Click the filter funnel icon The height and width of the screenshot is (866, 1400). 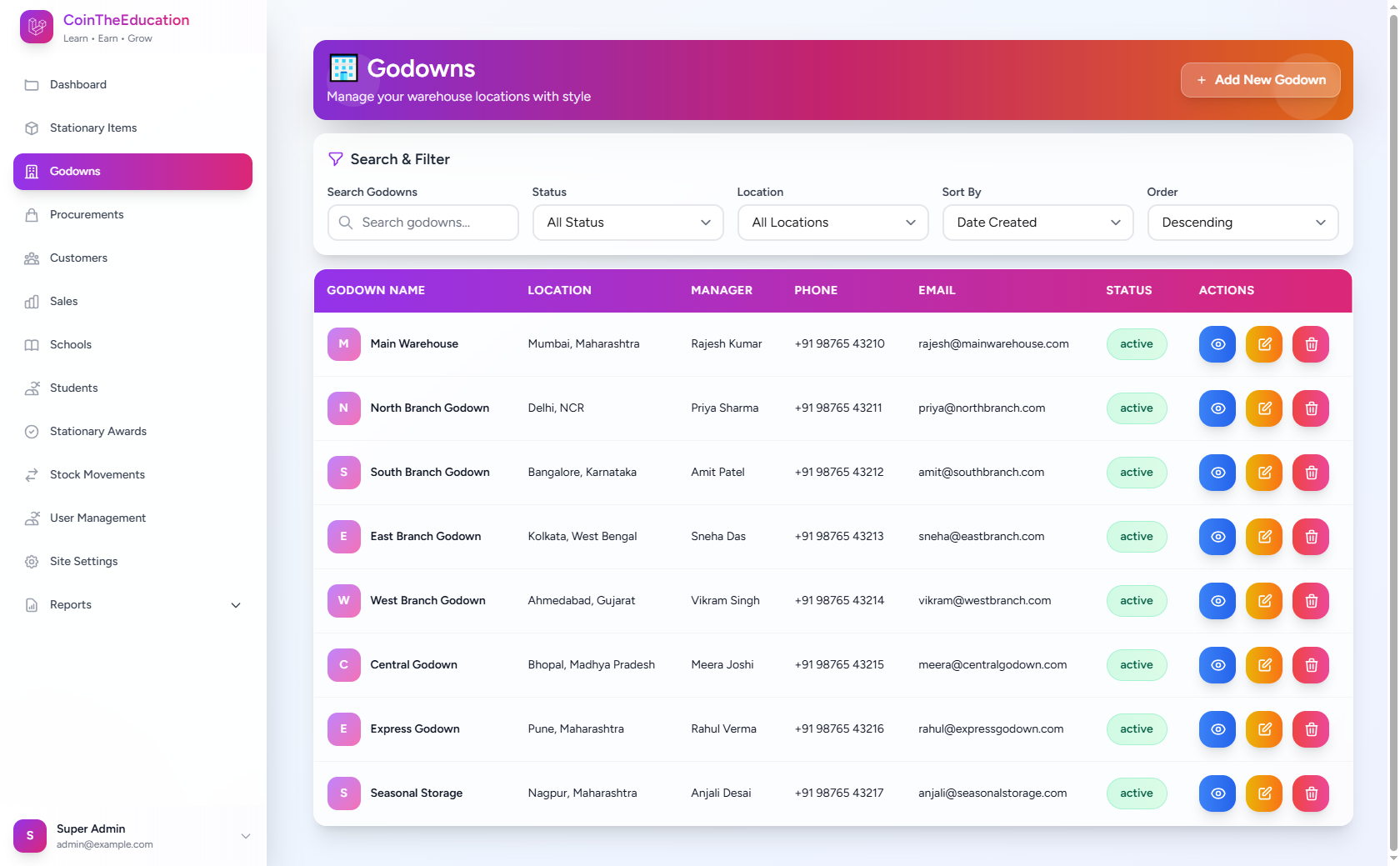(x=336, y=159)
